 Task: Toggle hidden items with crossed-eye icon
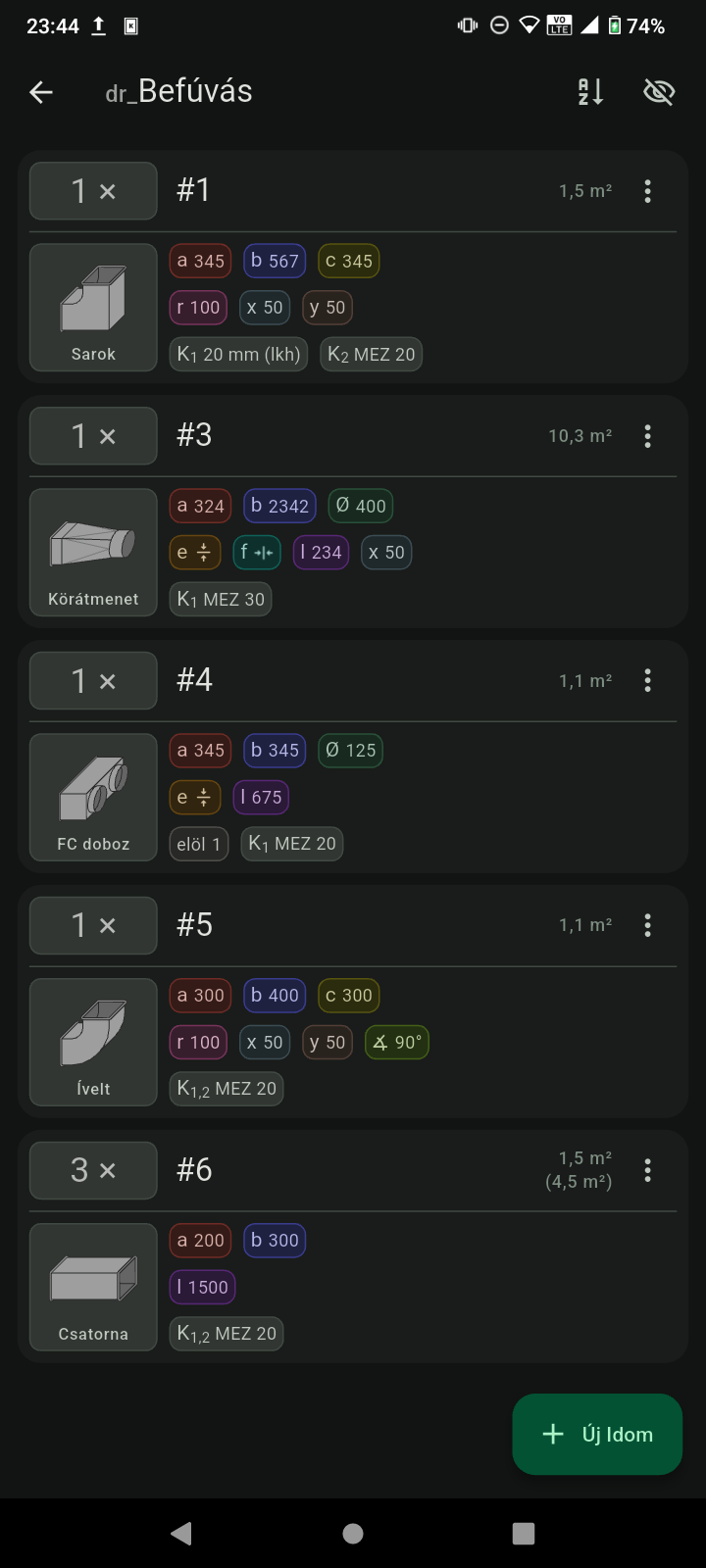[659, 92]
